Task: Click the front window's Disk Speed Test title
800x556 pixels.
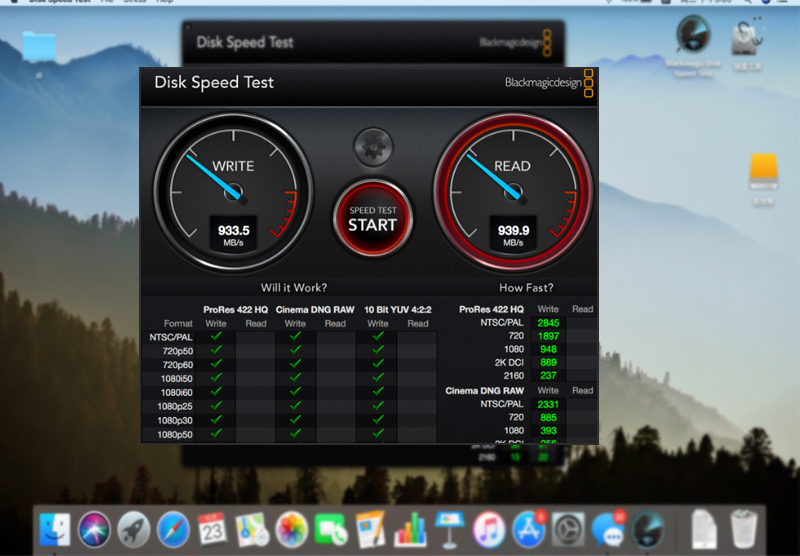Action: [214, 83]
